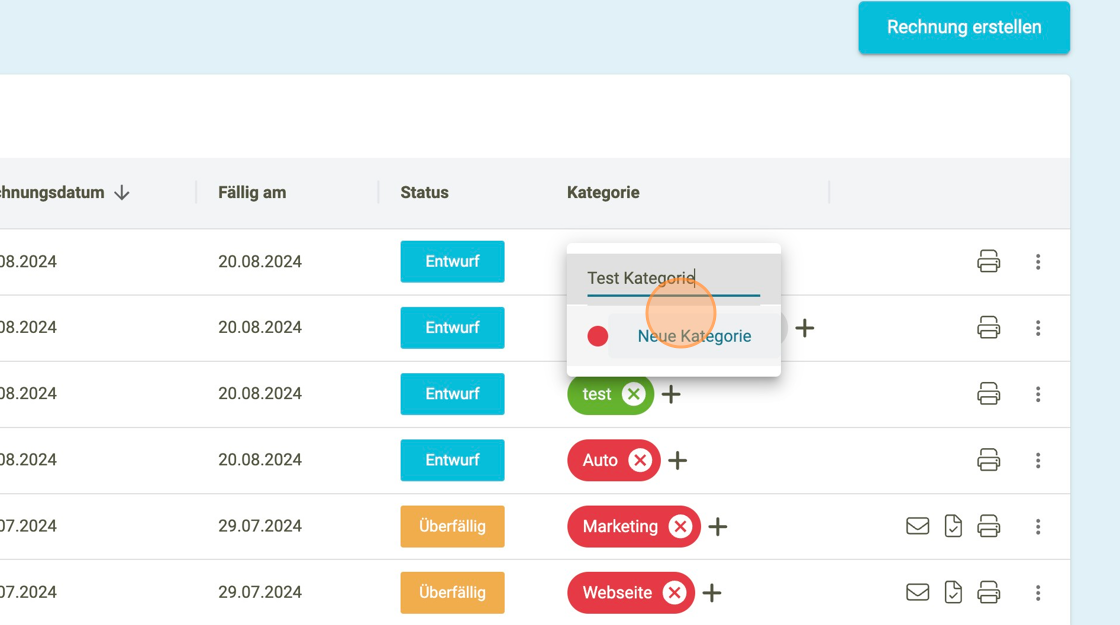Click due date 20.08.2024 of Auto row
This screenshot has height=625, width=1120.
tap(260, 460)
